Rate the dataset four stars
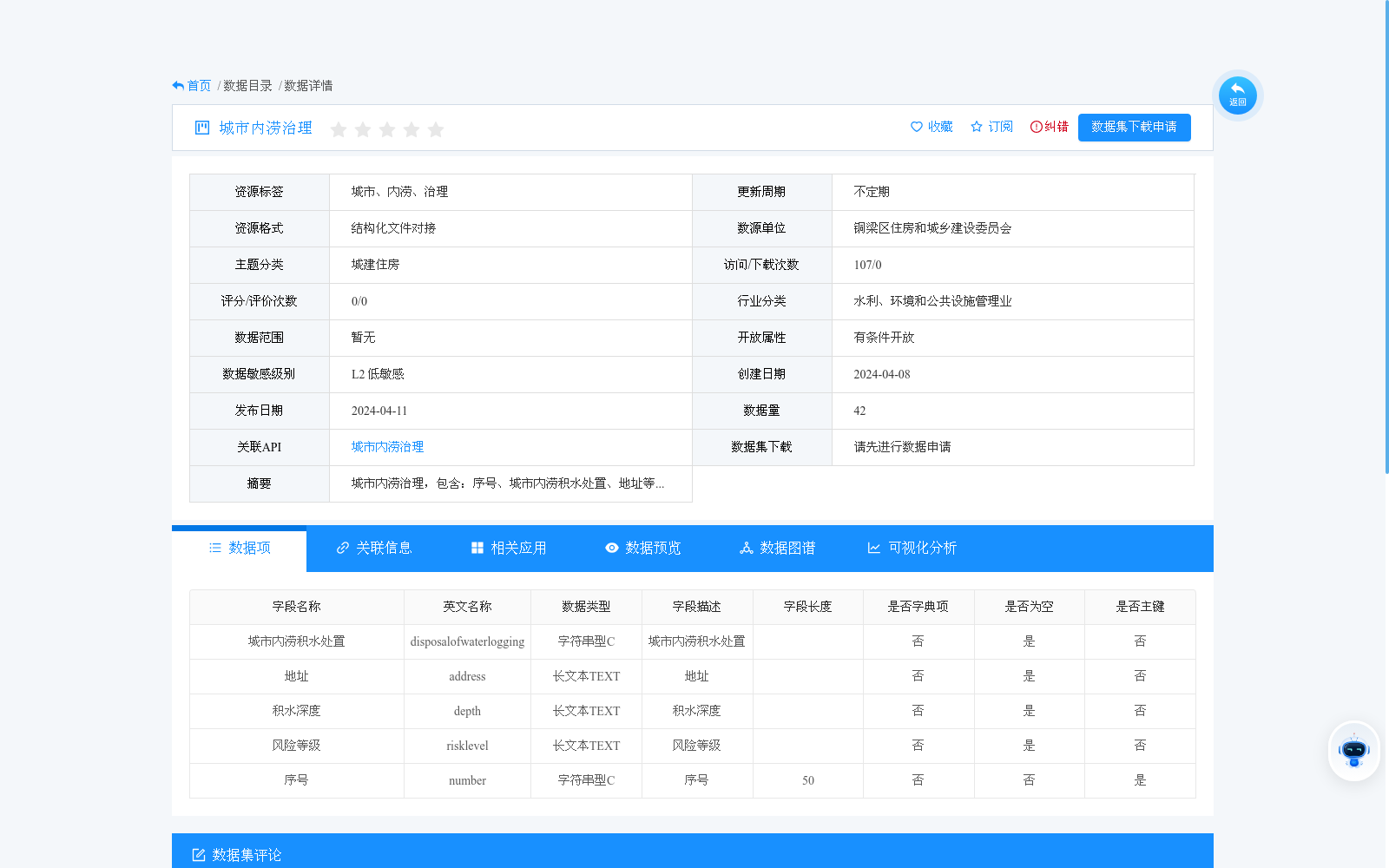The height and width of the screenshot is (868, 1389). [411, 129]
